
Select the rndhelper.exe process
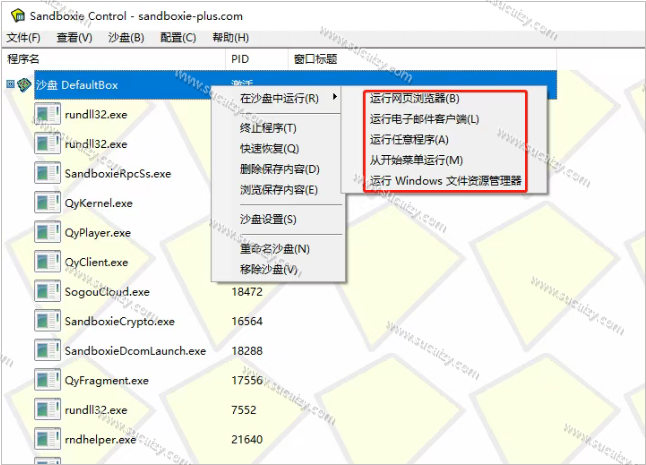(101, 439)
